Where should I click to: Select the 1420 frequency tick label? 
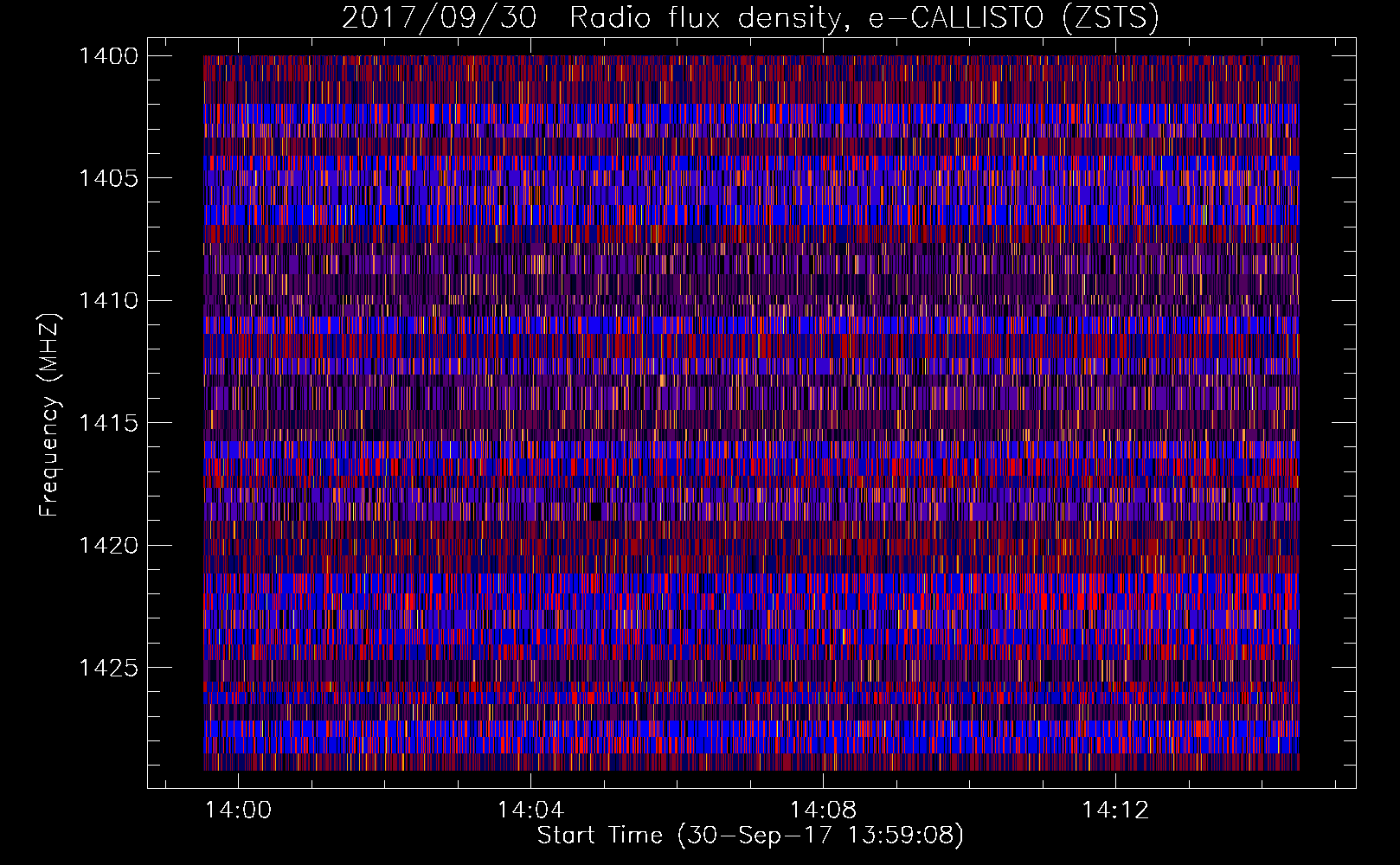[108, 546]
